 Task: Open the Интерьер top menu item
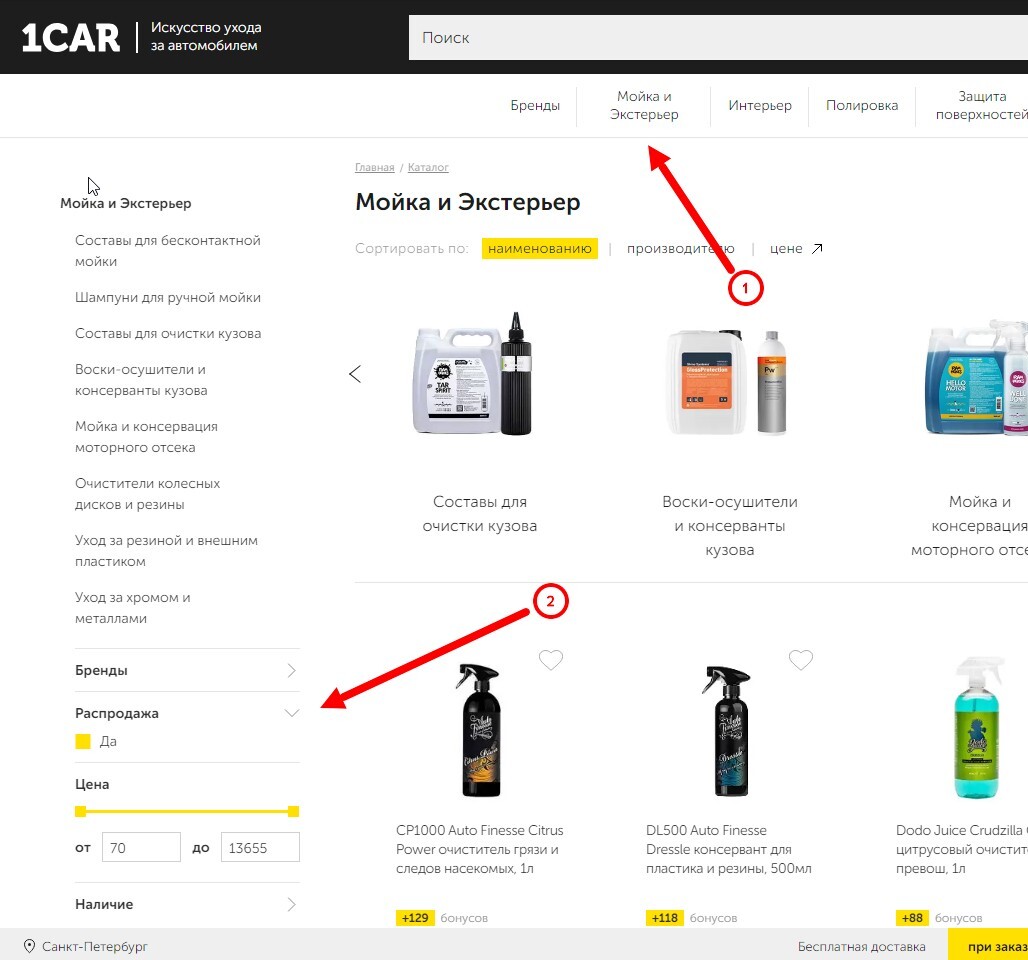pyautogui.click(x=760, y=105)
